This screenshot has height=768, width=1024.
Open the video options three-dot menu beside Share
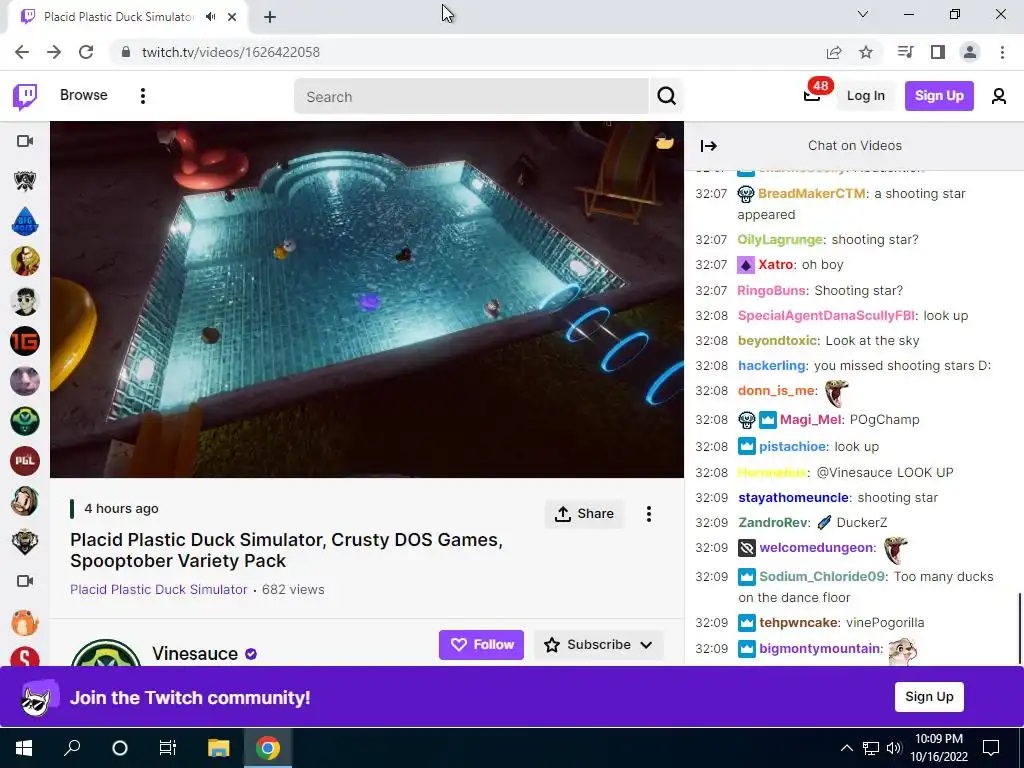648,514
